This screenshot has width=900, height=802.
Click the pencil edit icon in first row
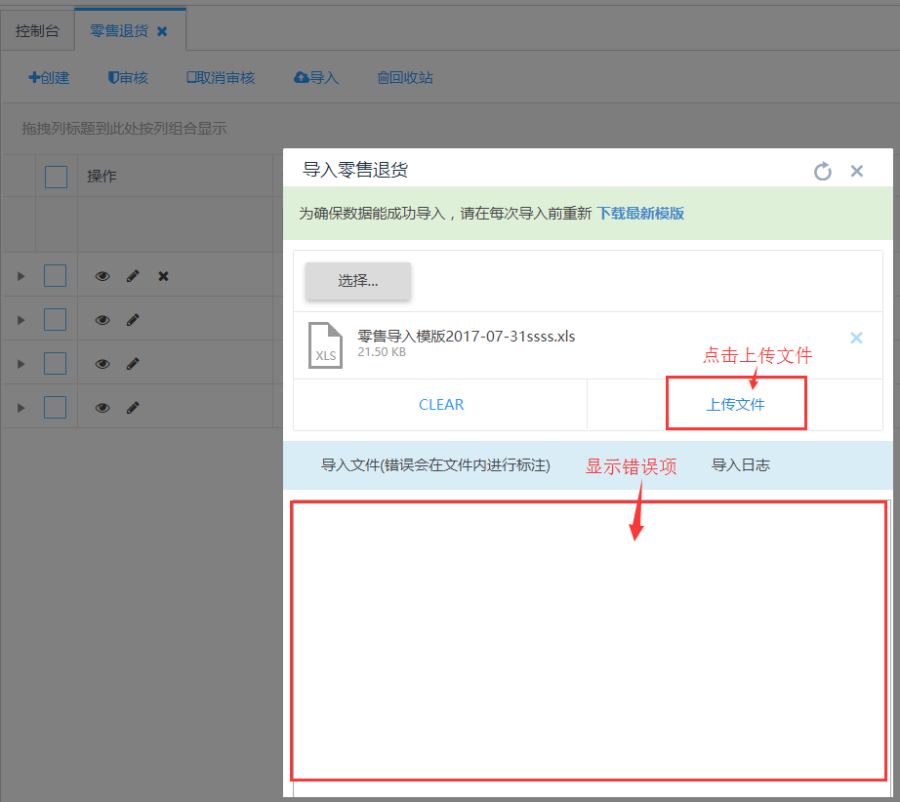tap(132, 276)
